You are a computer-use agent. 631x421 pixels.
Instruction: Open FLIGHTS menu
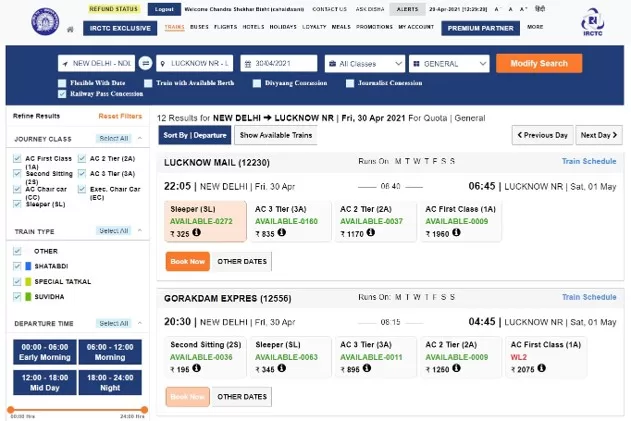point(225,27)
